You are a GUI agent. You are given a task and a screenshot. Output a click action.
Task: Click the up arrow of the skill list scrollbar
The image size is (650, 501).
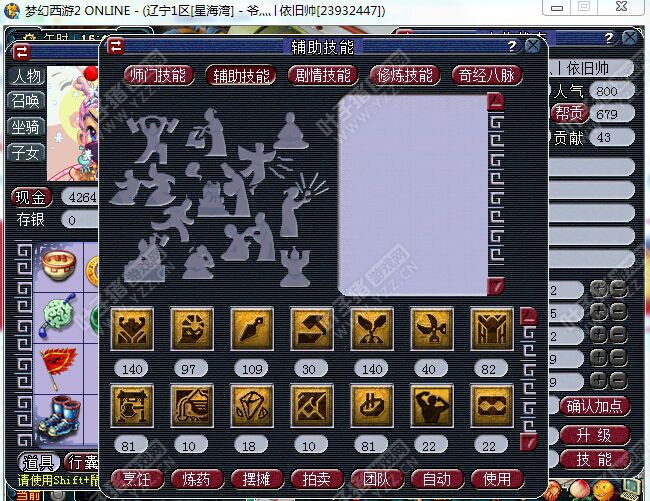pos(529,317)
